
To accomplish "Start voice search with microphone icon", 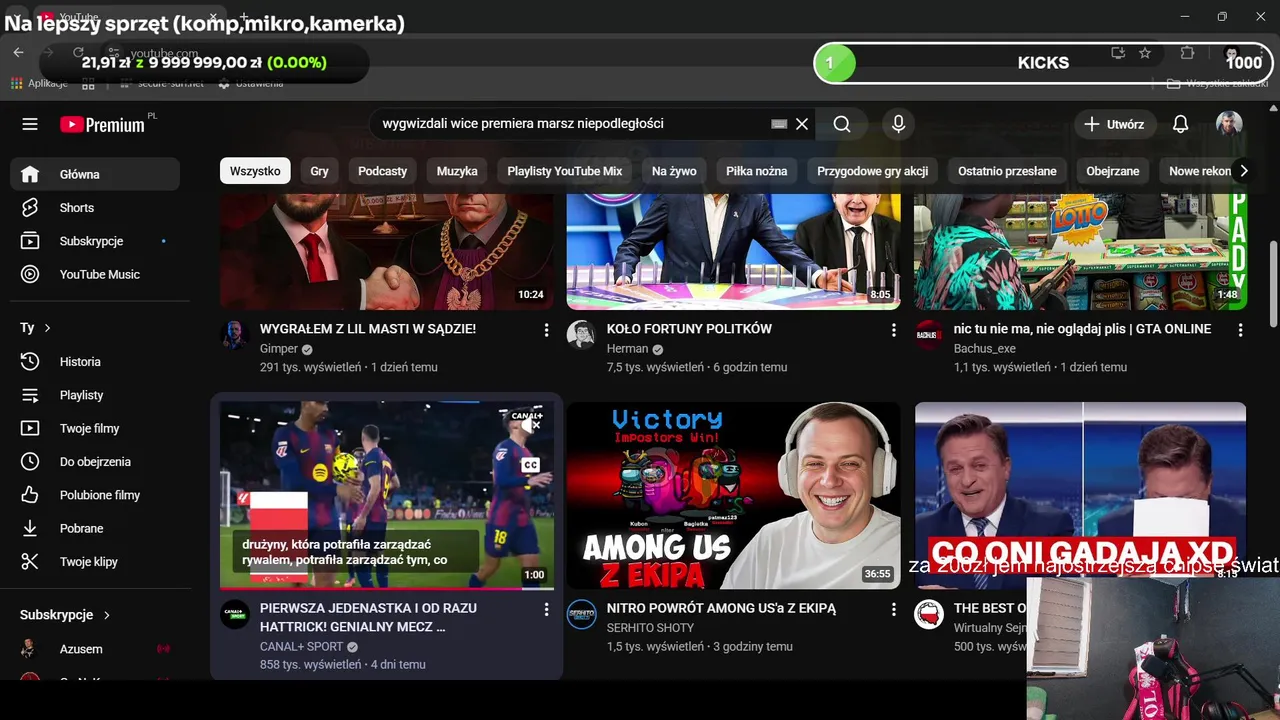I will [898, 124].
